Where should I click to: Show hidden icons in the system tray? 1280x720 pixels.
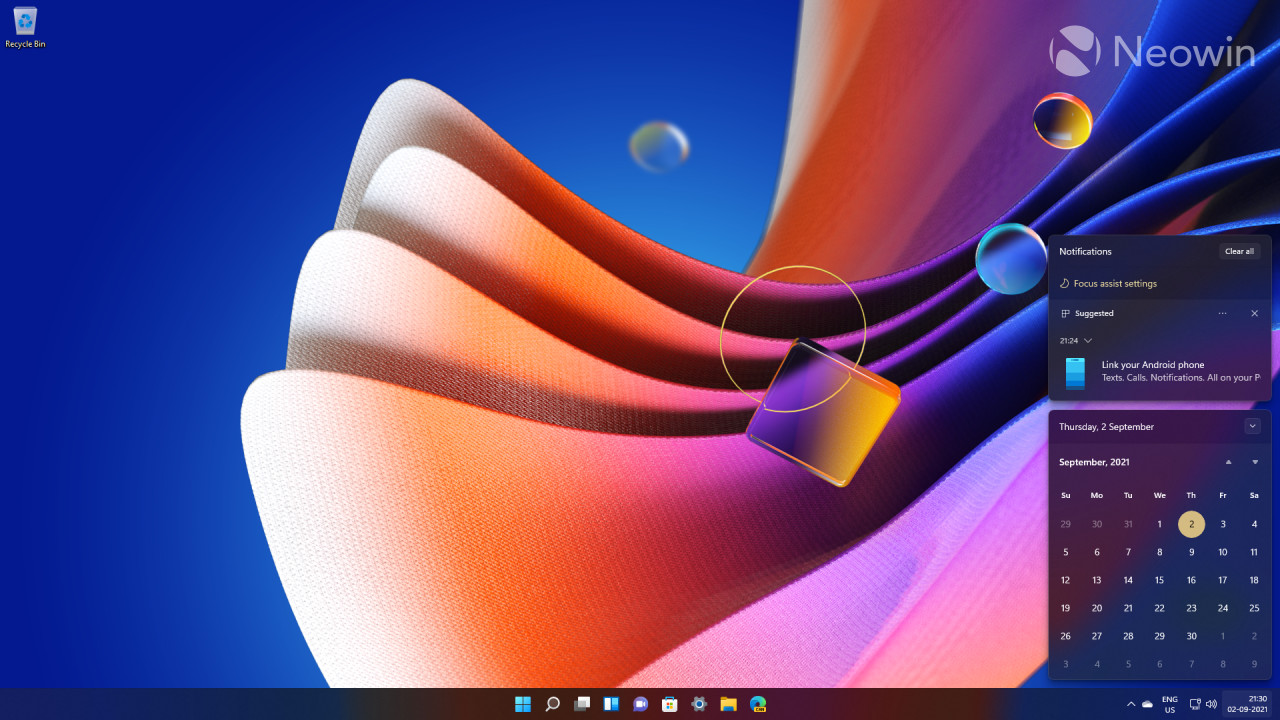pos(1131,704)
